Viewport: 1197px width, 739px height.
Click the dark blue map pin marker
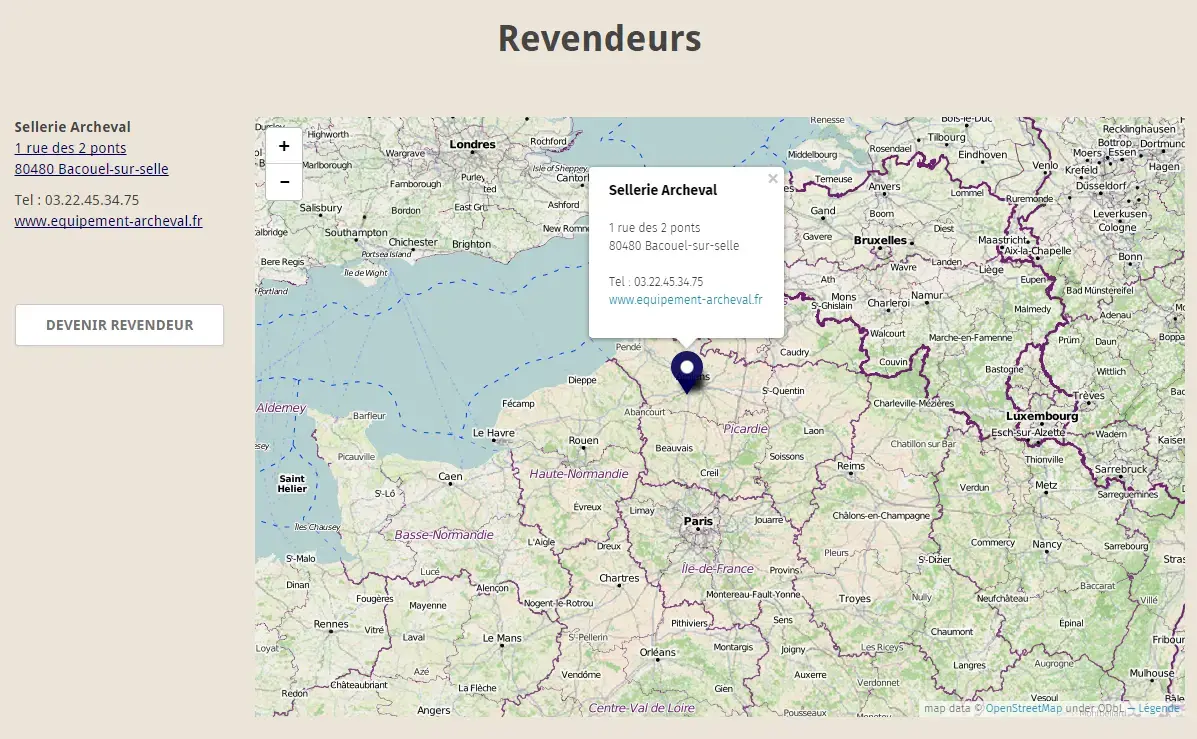click(x=686, y=370)
